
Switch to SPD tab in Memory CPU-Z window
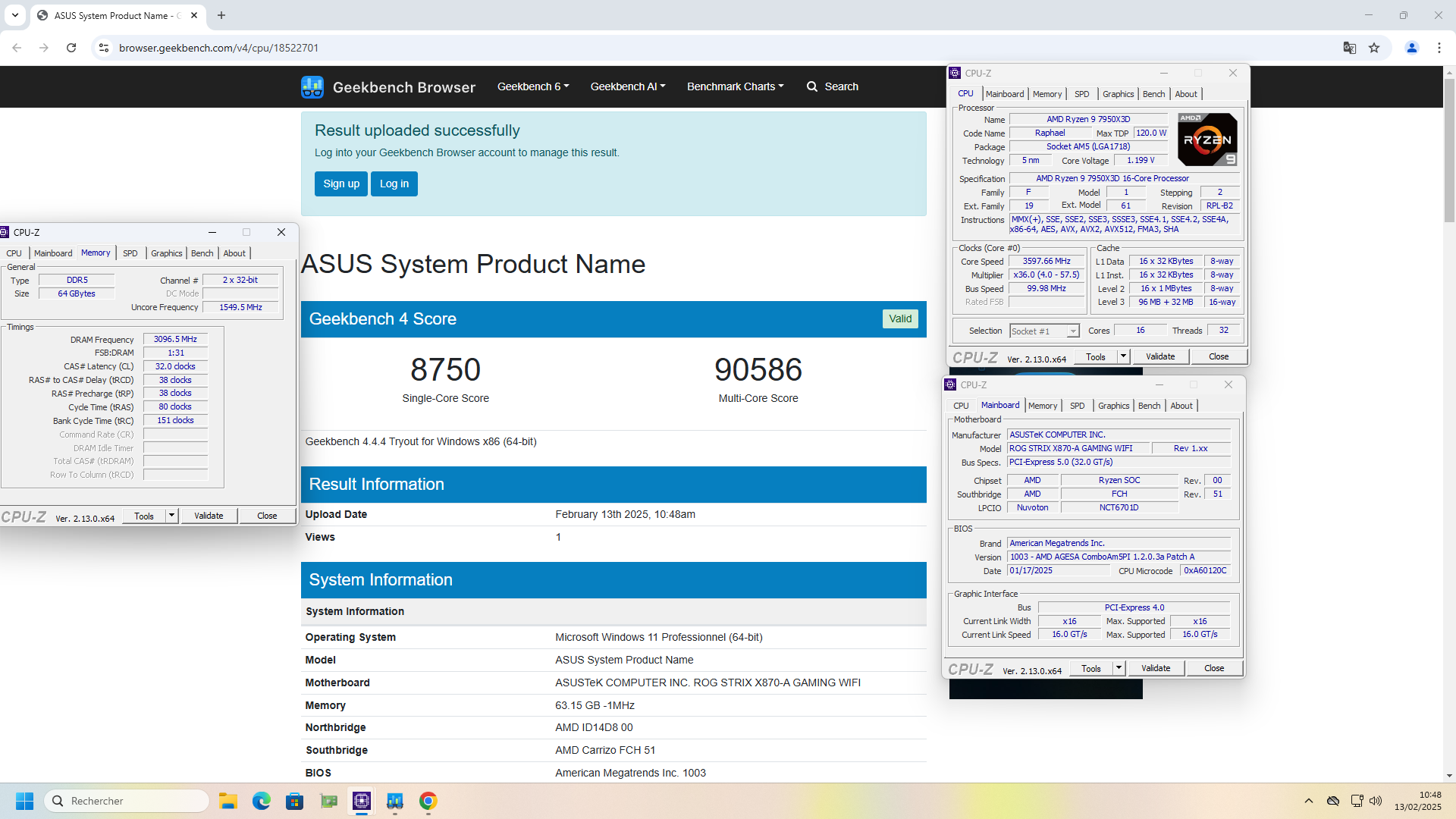point(130,253)
